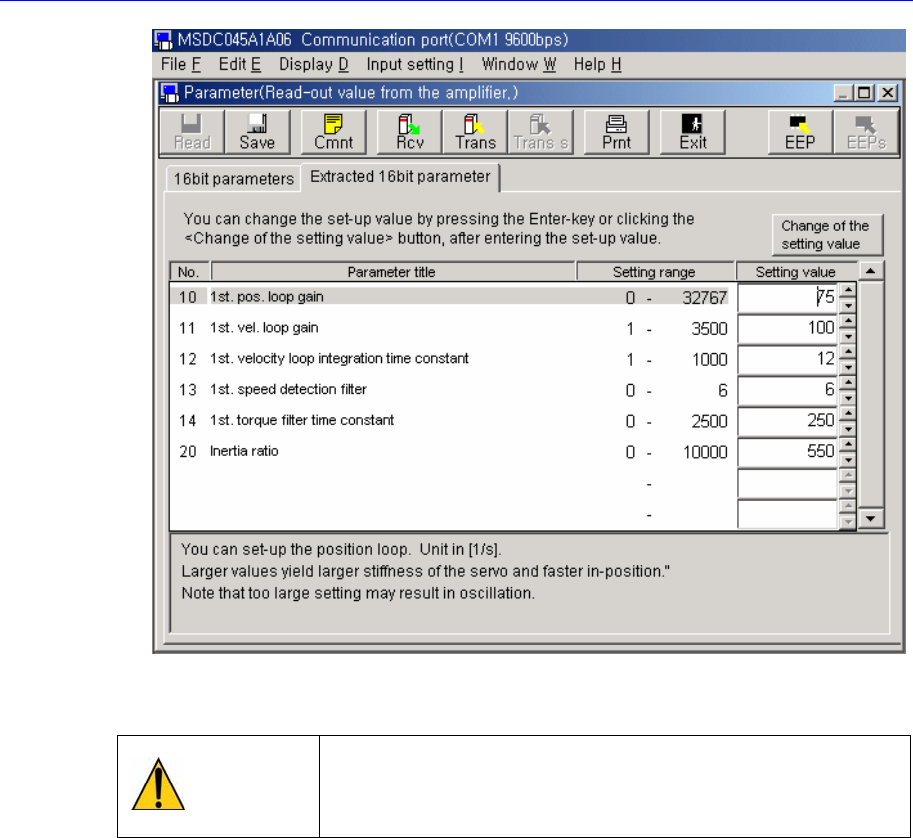The width and height of the screenshot is (913, 838).
Task: Select the 1st. torque filter time constant row
Action: (x=452, y=420)
